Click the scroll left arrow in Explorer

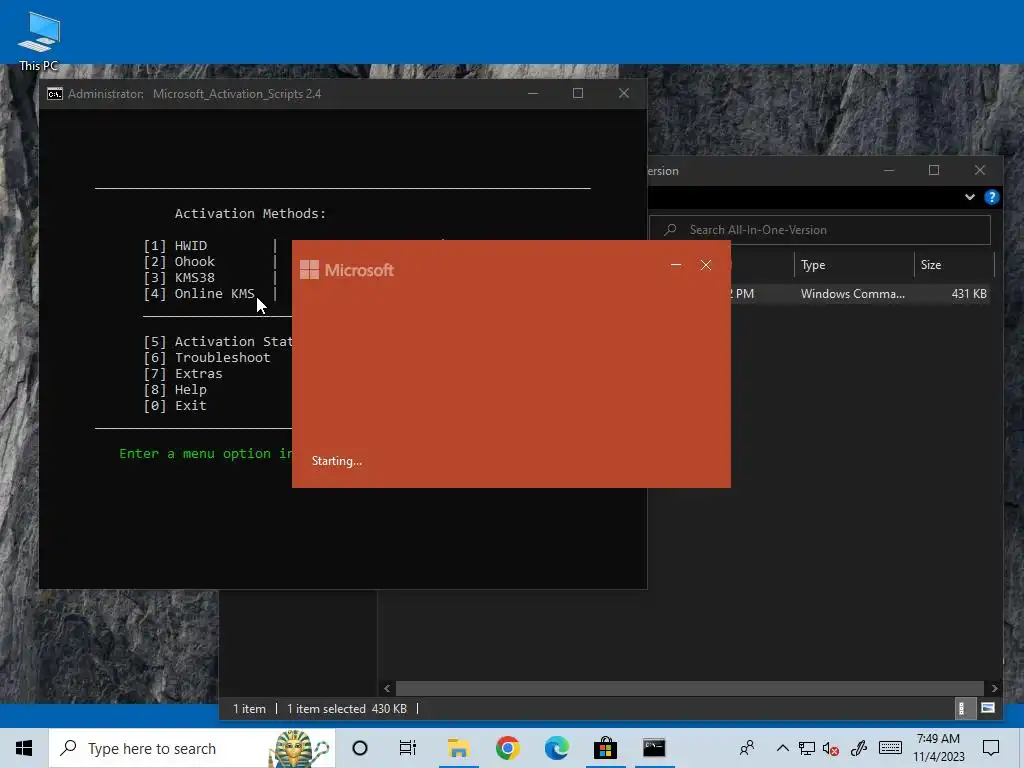click(387, 688)
